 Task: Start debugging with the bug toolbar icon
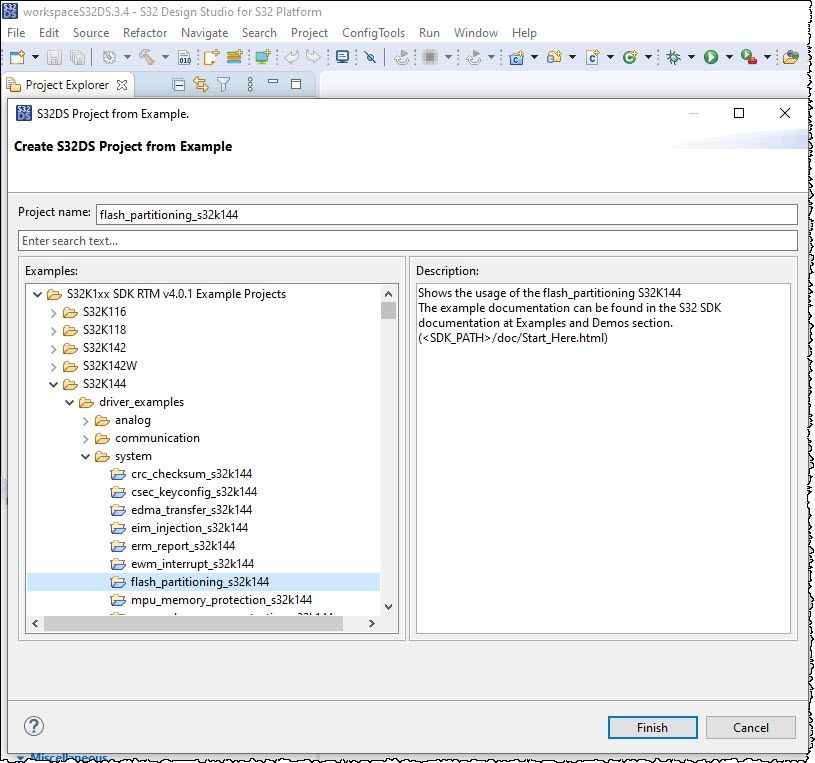673,57
